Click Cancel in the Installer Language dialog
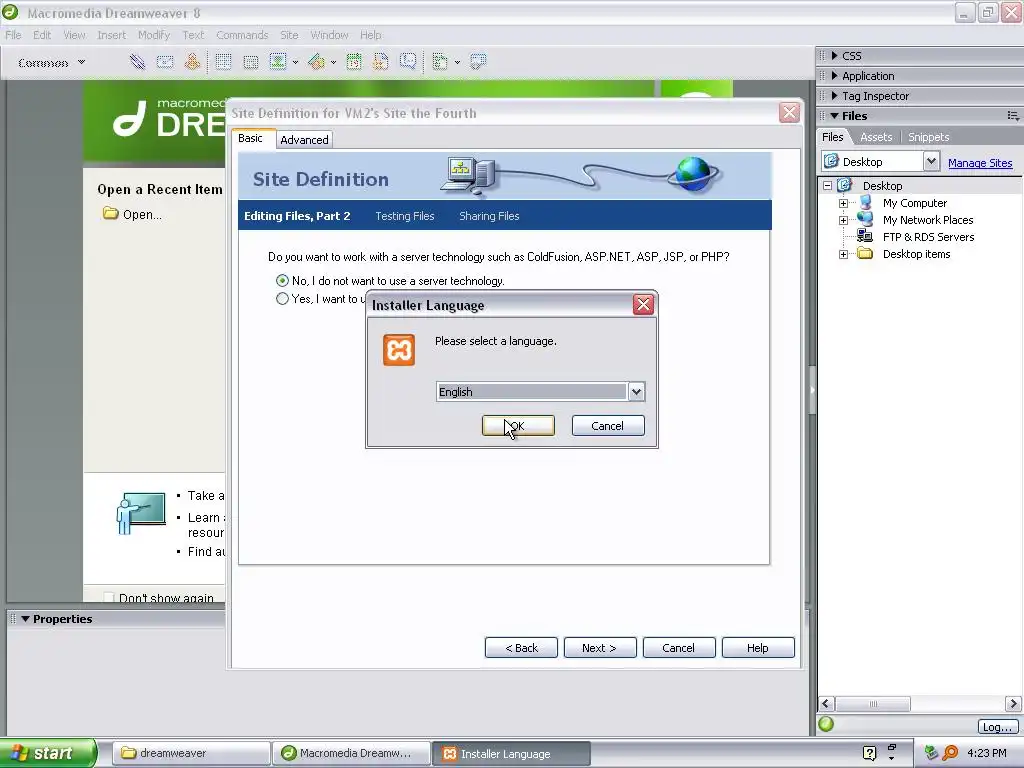Screen dimensions: 1024x768 [x=608, y=426]
